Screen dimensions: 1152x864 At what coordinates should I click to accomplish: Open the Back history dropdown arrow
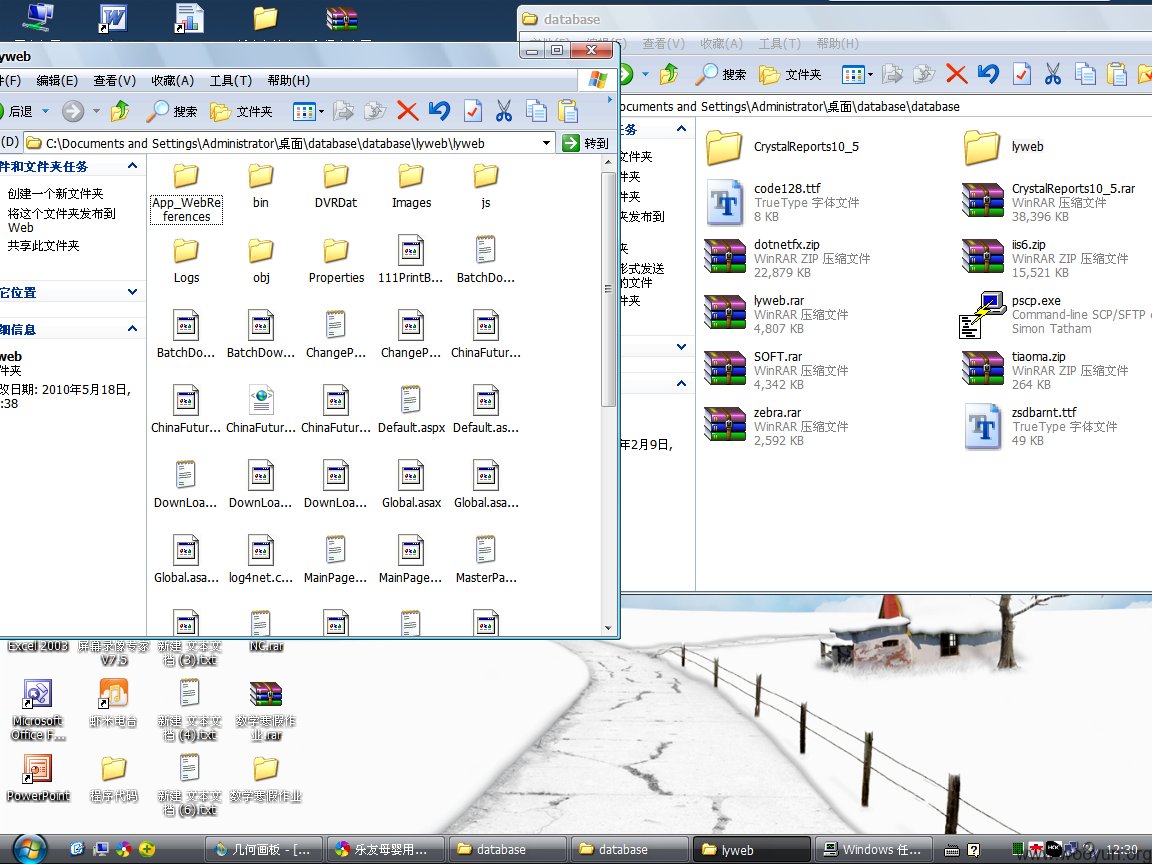(x=45, y=111)
